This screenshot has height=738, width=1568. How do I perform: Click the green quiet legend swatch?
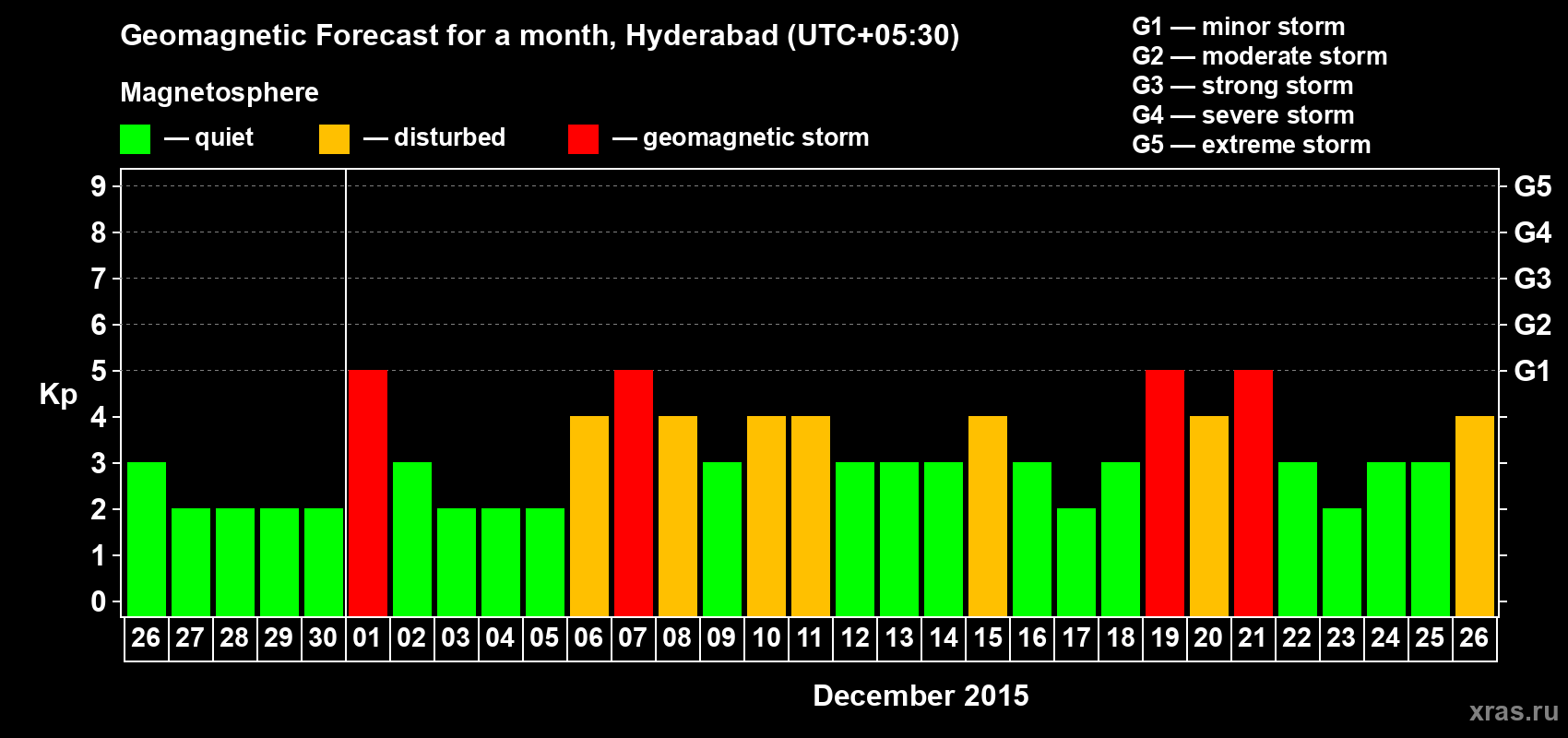pos(135,139)
